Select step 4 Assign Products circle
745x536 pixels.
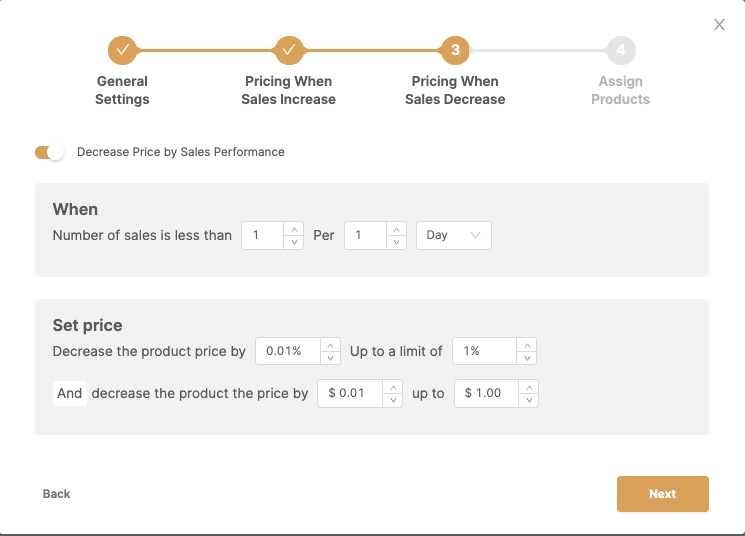(621, 50)
